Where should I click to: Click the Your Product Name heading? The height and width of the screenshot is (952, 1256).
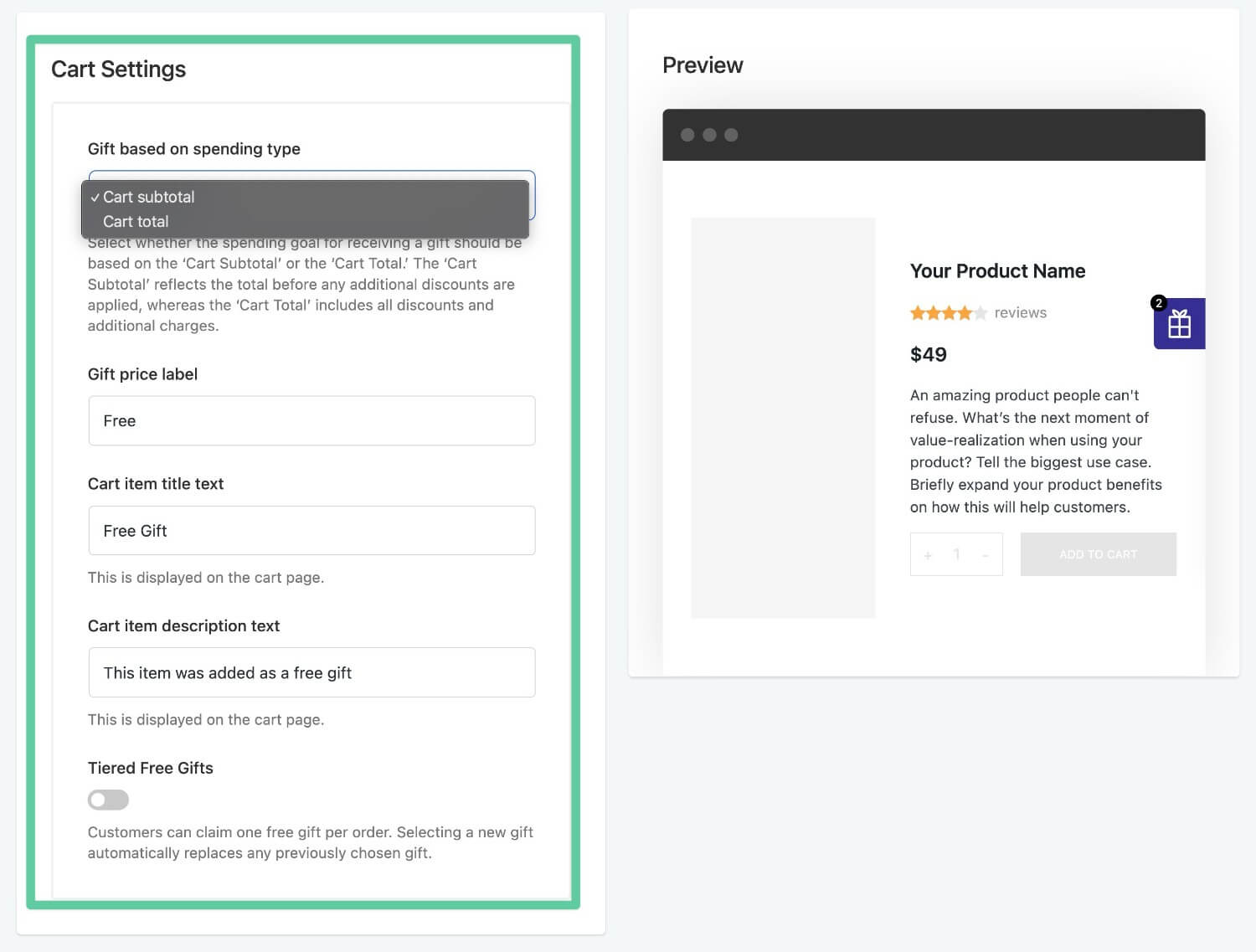tap(997, 271)
